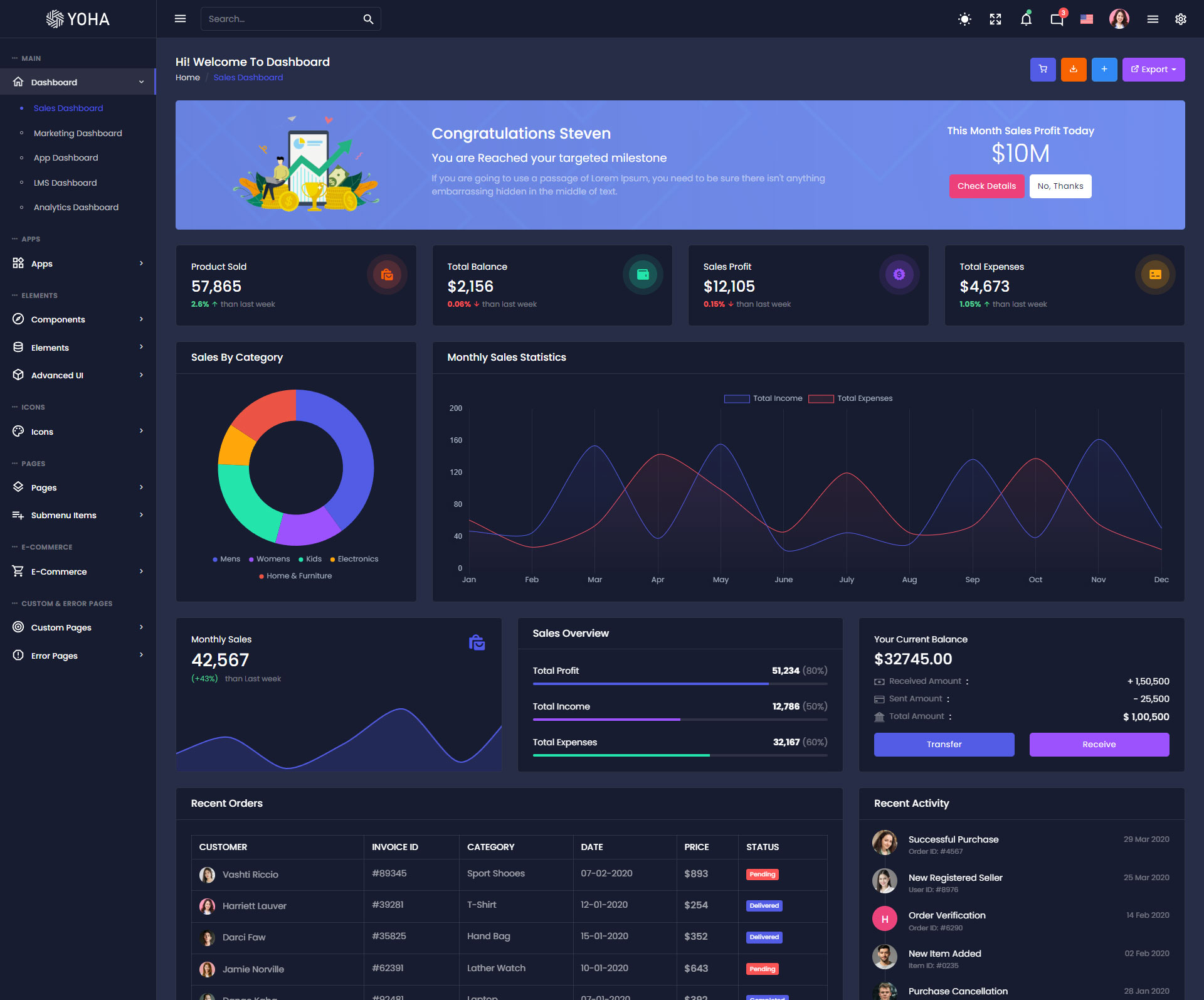Open the notifications bell icon
This screenshot has width=1204, height=1000.
[x=1026, y=19]
